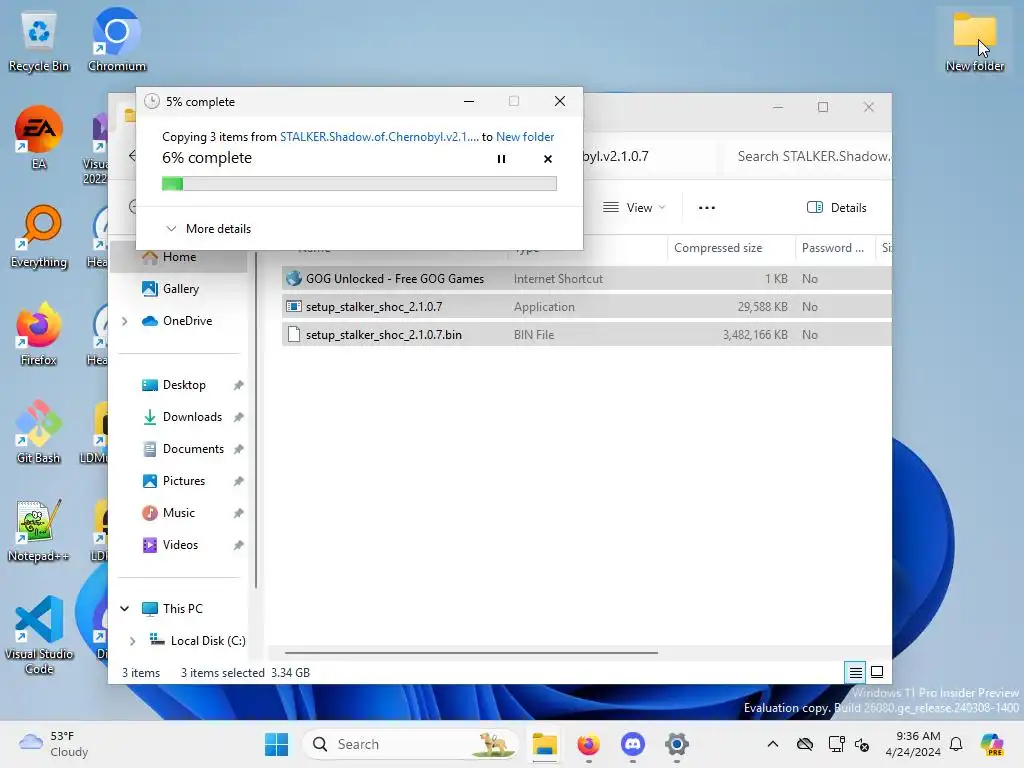Screen dimensions: 1024x768
Task: Sort by Password column header
Action: pyautogui.click(x=833, y=248)
